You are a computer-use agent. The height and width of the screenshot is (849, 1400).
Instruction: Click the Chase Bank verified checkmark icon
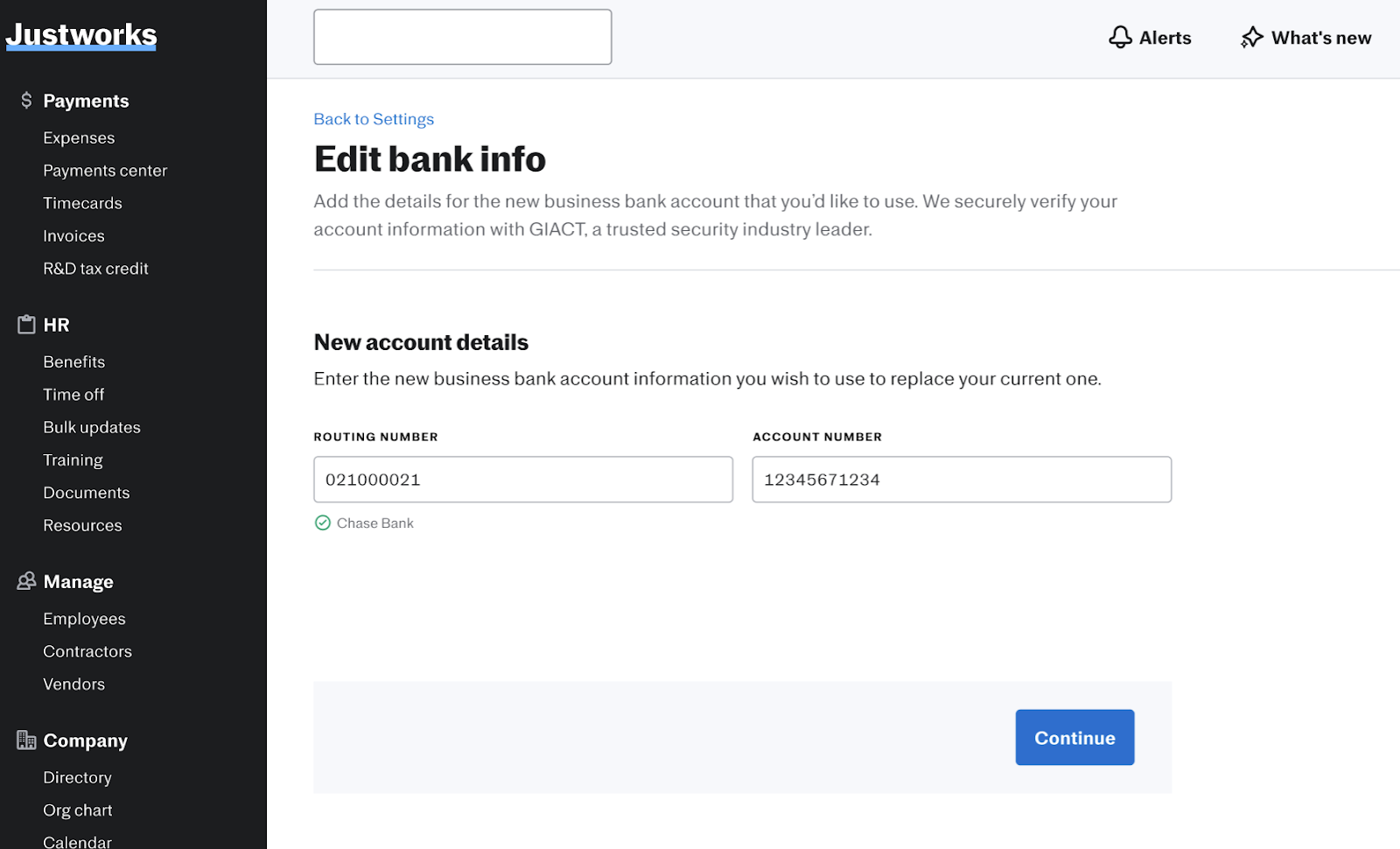[323, 523]
